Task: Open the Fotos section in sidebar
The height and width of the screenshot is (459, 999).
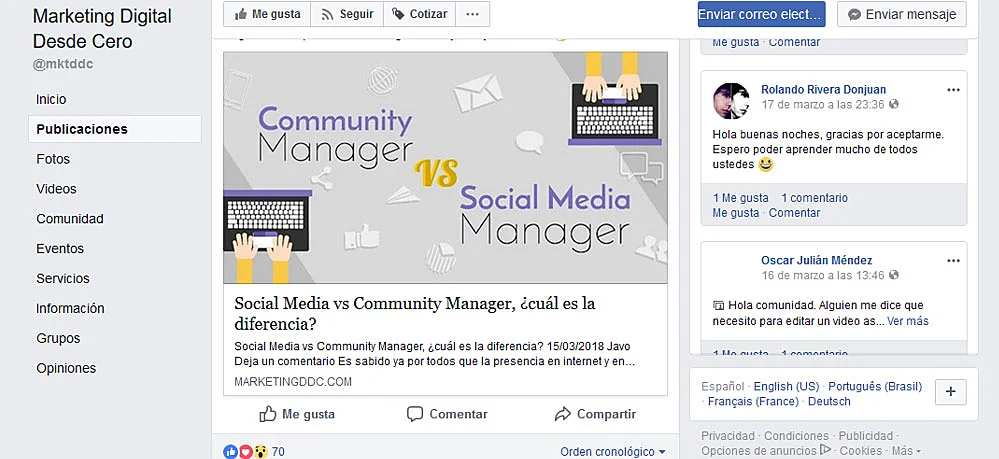Action: pos(53,159)
